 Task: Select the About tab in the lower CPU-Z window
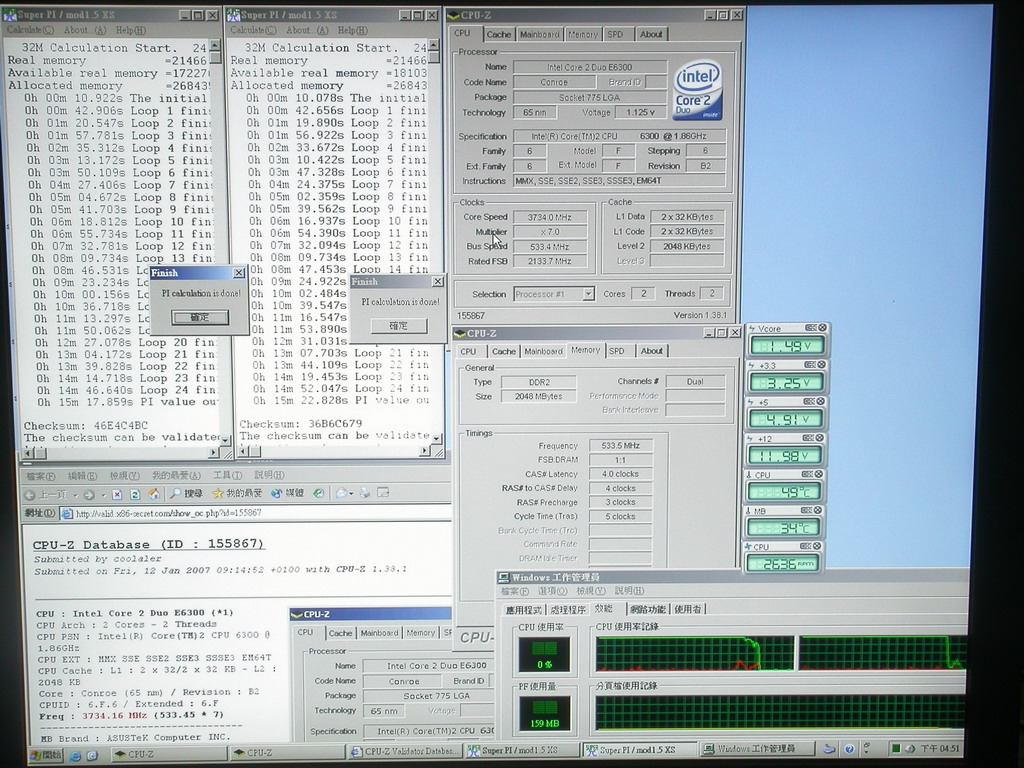click(651, 351)
